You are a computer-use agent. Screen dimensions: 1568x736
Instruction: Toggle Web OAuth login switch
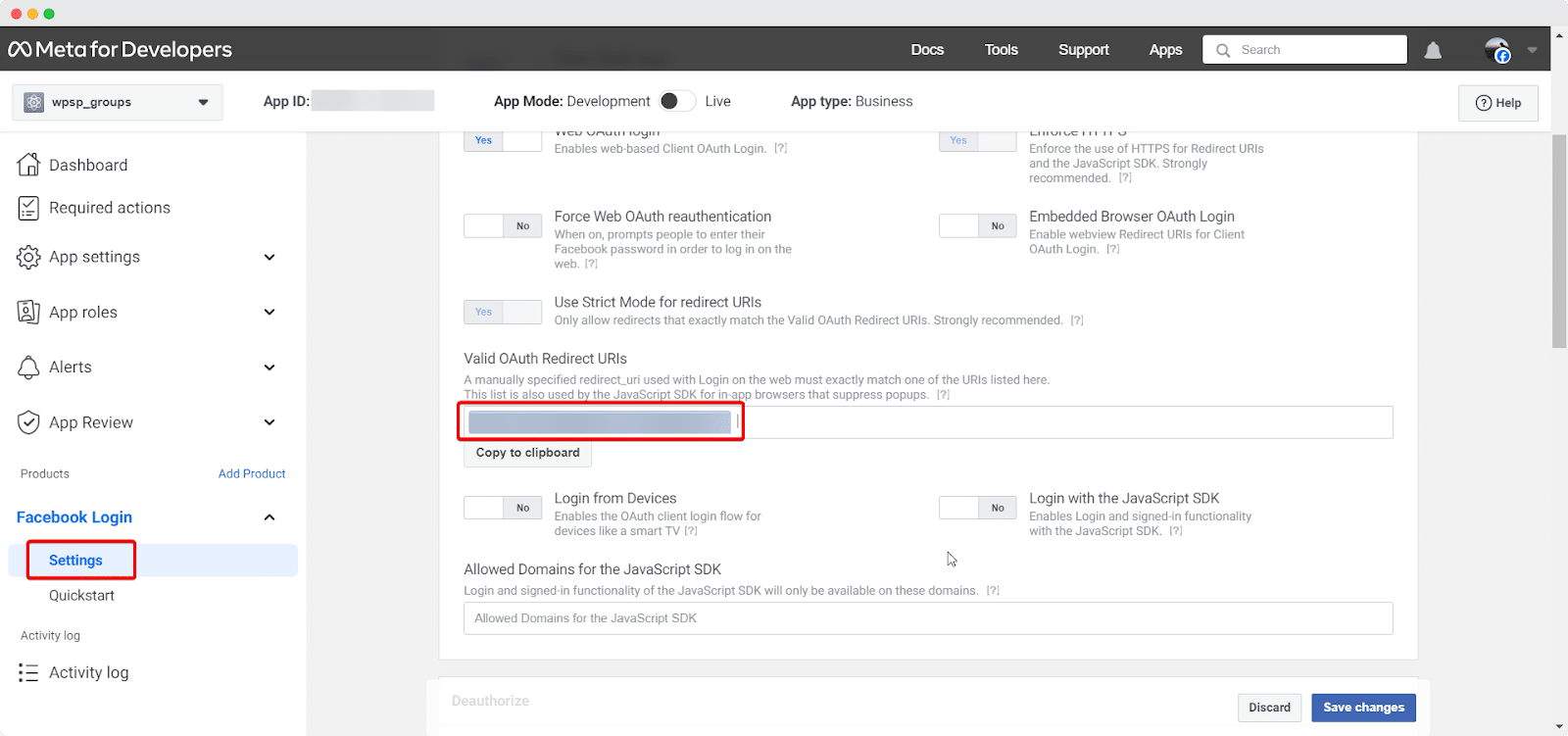(x=503, y=140)
